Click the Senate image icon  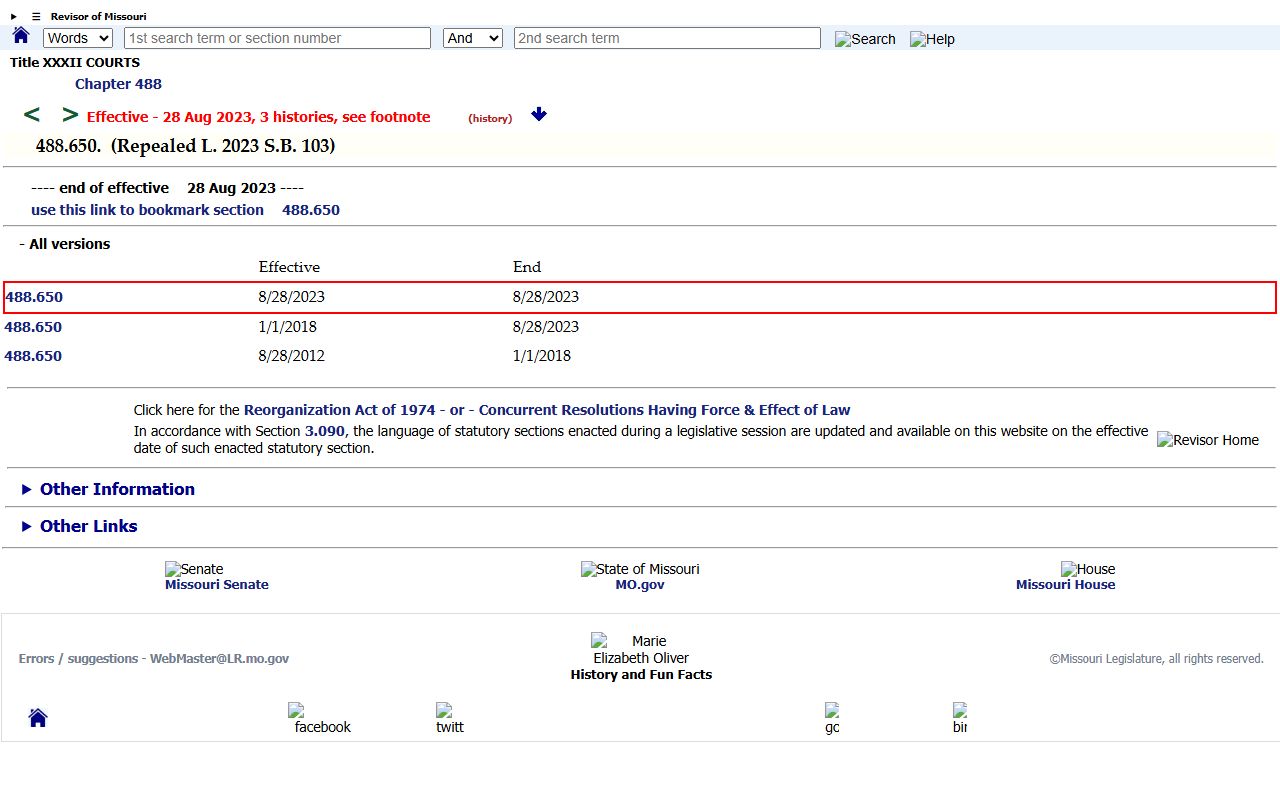click(x=194, y=569)
